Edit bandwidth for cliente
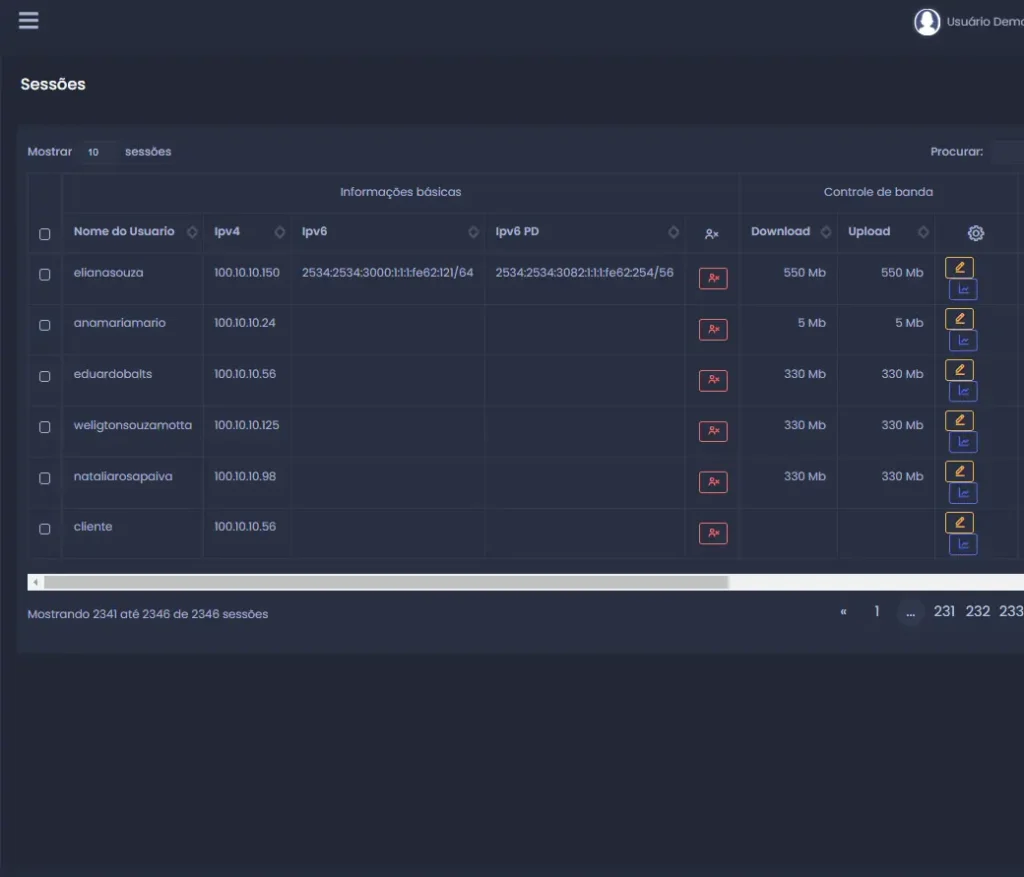1024x877 pixels. point(959,522)
